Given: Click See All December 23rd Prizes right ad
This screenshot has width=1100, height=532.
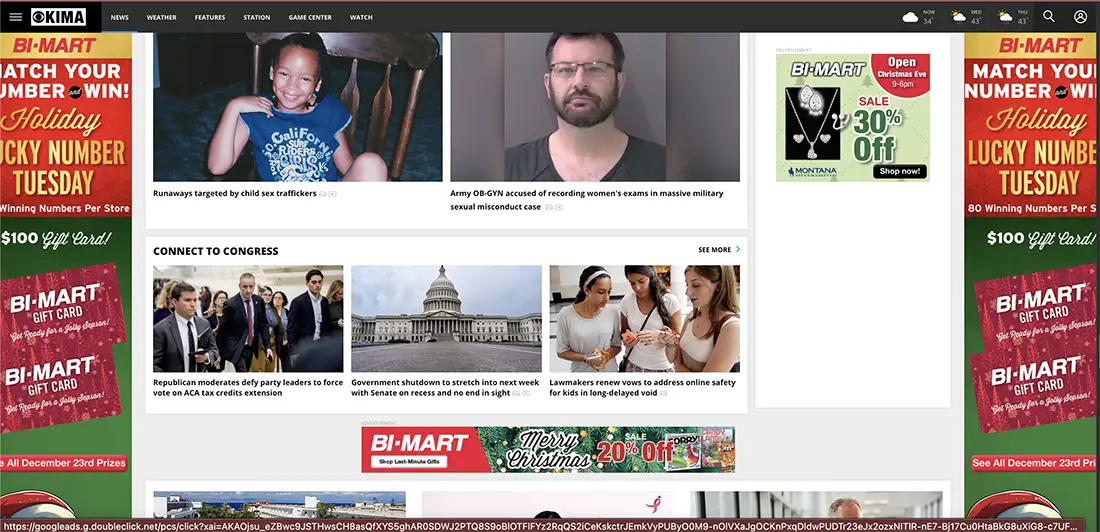Looking at the screenshot, I should [x=1035, y=463].
